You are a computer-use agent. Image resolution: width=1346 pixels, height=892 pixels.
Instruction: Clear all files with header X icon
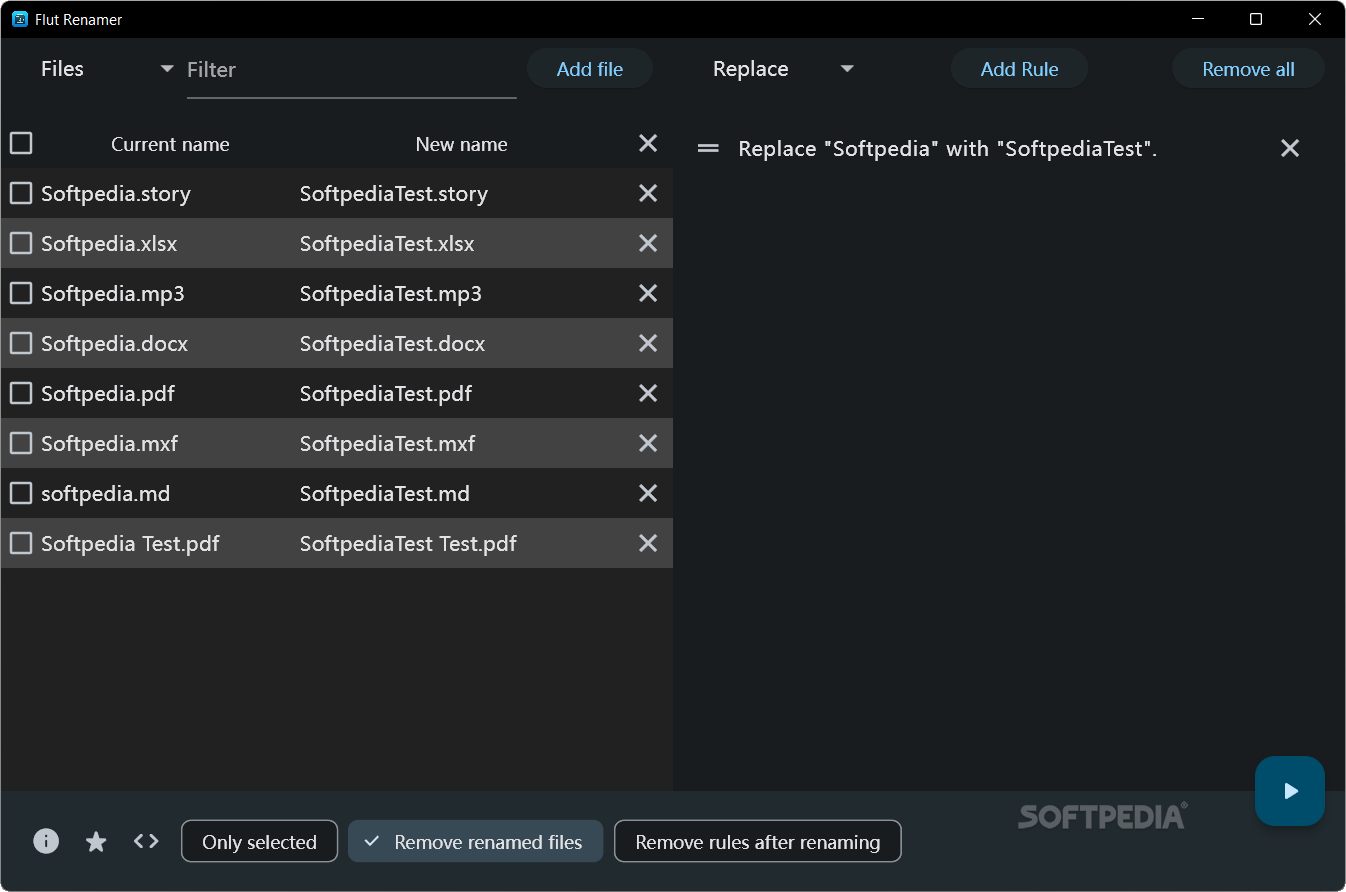click(x=648, y=143)
